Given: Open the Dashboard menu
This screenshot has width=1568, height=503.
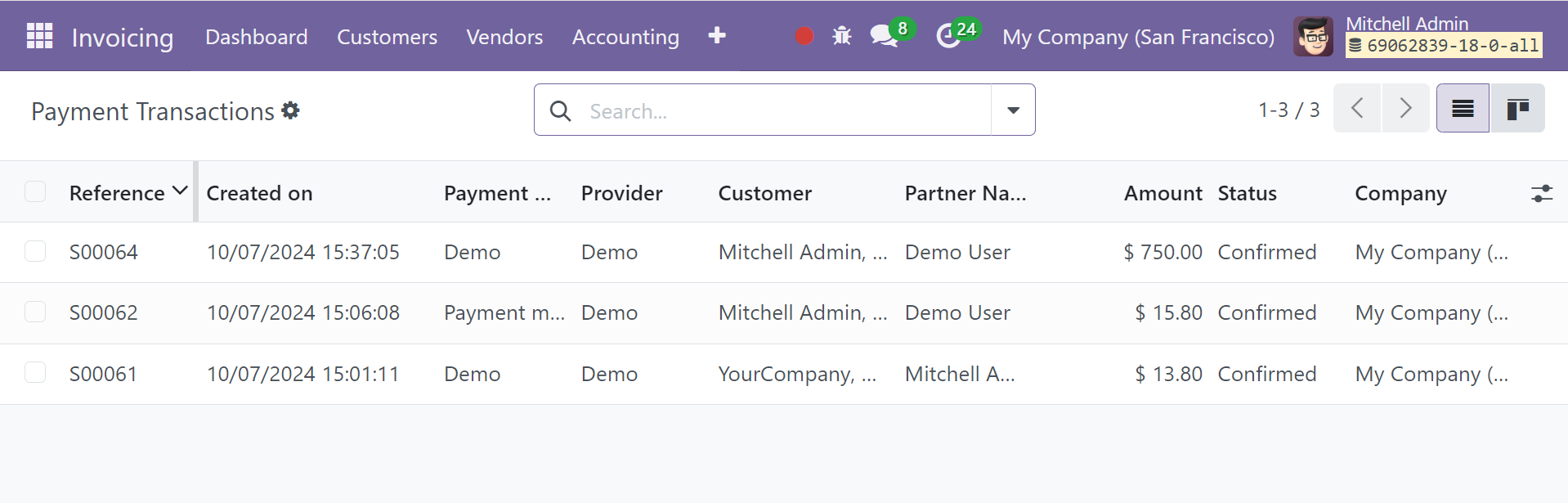Looking at the screenshot, I should coord(257,37).
